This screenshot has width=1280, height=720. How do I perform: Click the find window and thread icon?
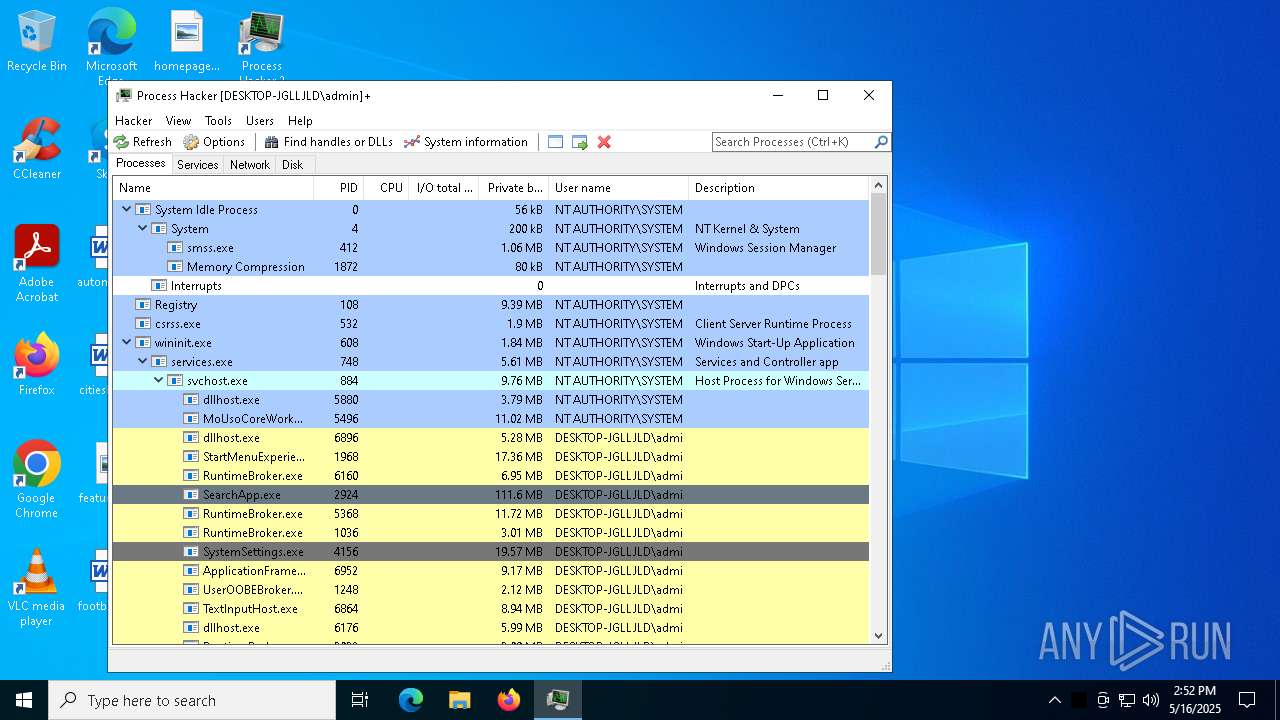[x=580, y=142]
